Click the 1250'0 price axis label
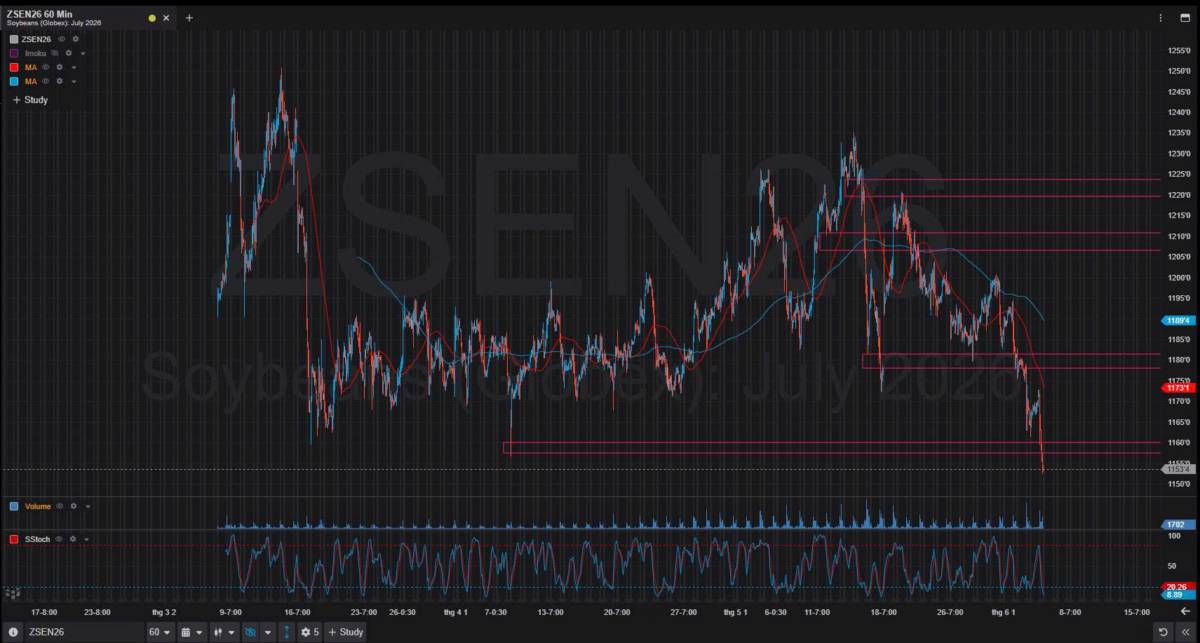Image resolution: width=1200 pixels, height=643 pixels. click(x=1177, y=71)
